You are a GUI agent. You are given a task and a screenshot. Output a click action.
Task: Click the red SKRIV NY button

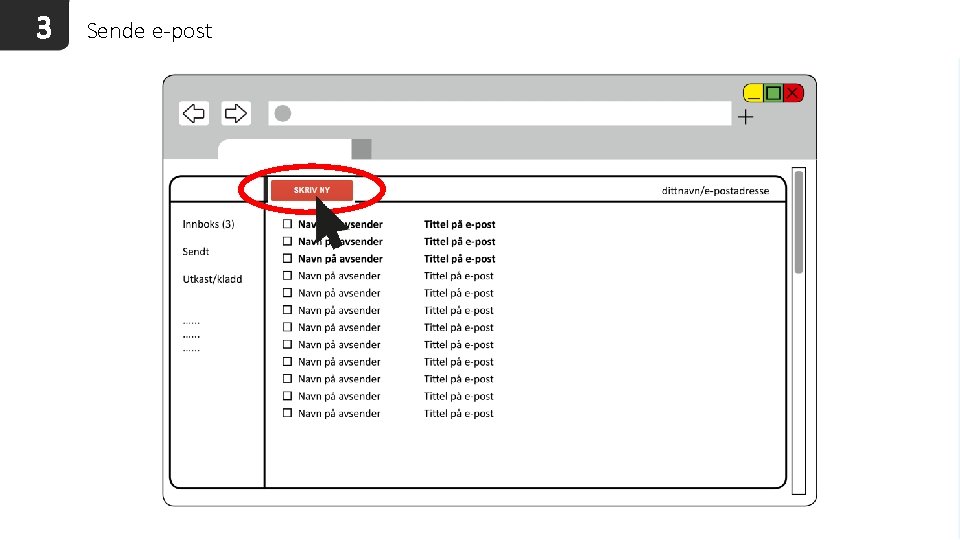[312, 190]
